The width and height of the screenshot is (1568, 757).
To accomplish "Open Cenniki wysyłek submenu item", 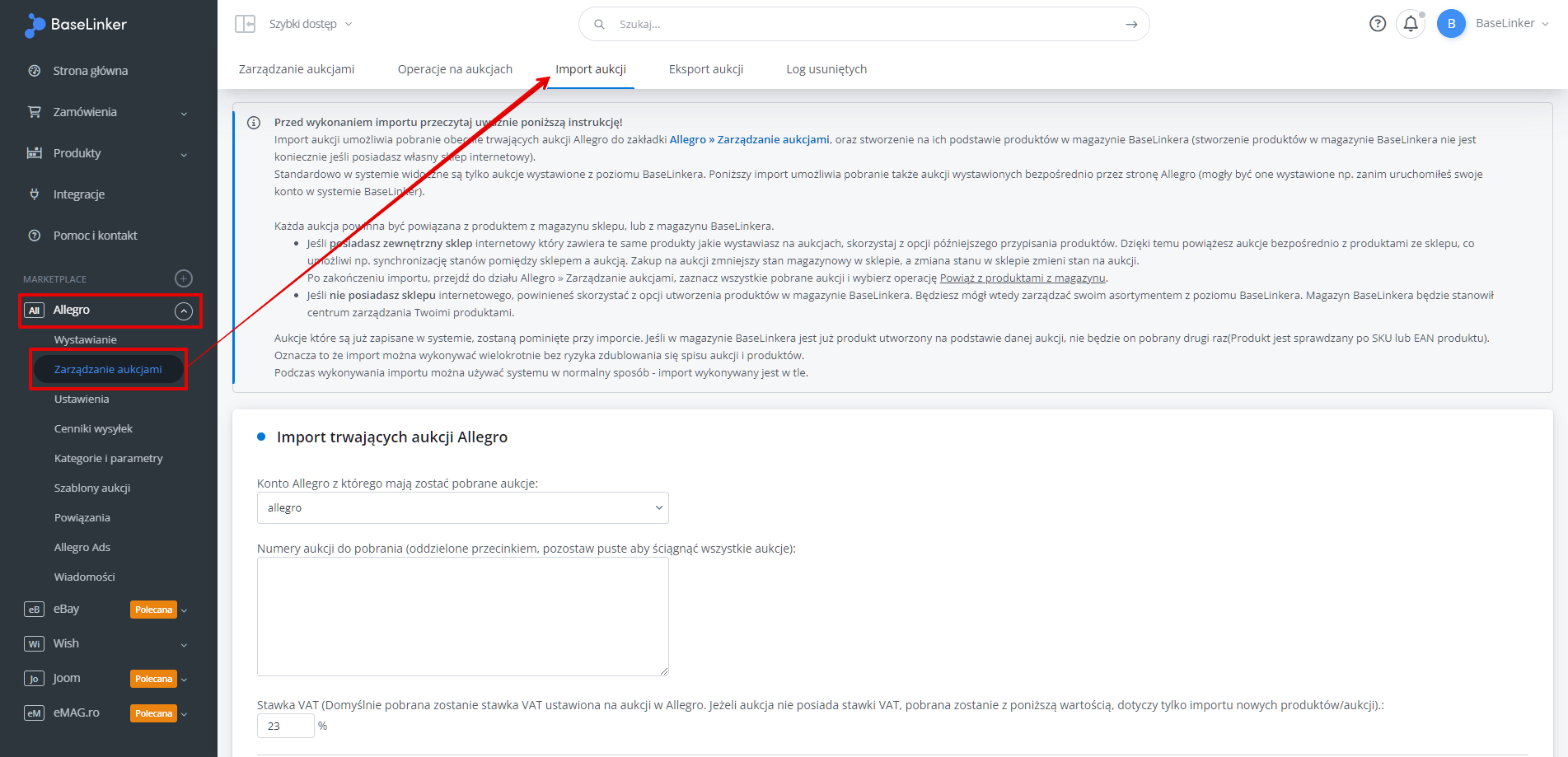I will click(x=93, y=428).
